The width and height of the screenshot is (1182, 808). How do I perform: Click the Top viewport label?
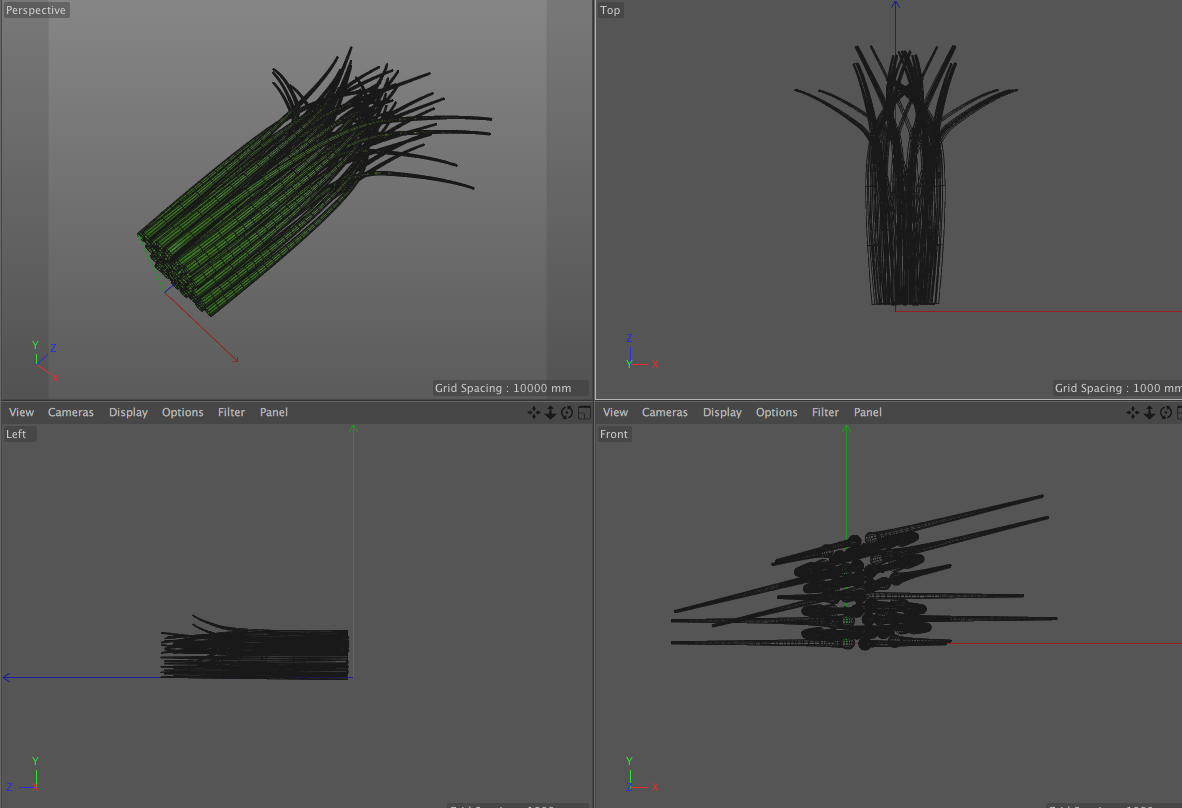(x=611, y=10)
